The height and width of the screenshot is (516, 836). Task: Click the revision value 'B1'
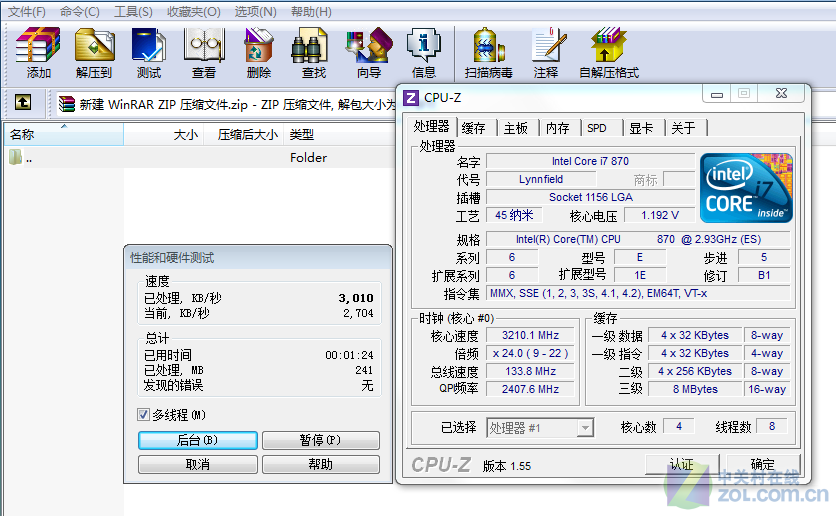pos(763,275)
